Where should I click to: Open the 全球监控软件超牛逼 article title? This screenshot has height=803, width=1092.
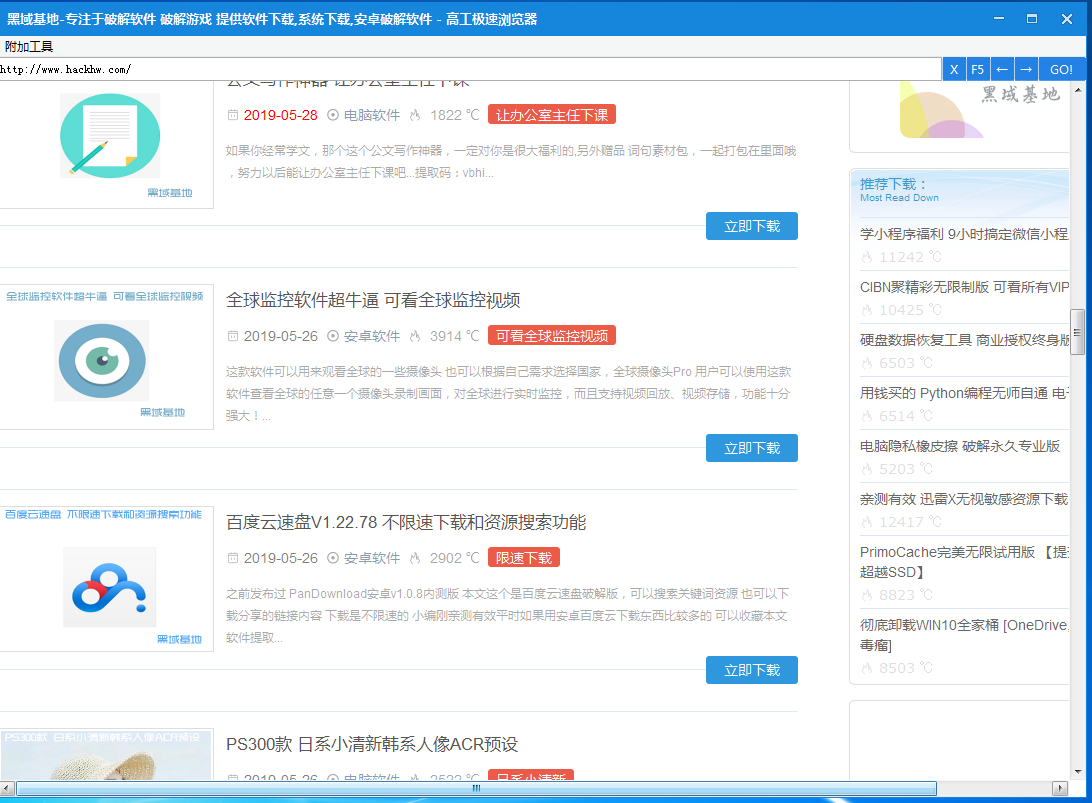373,300
